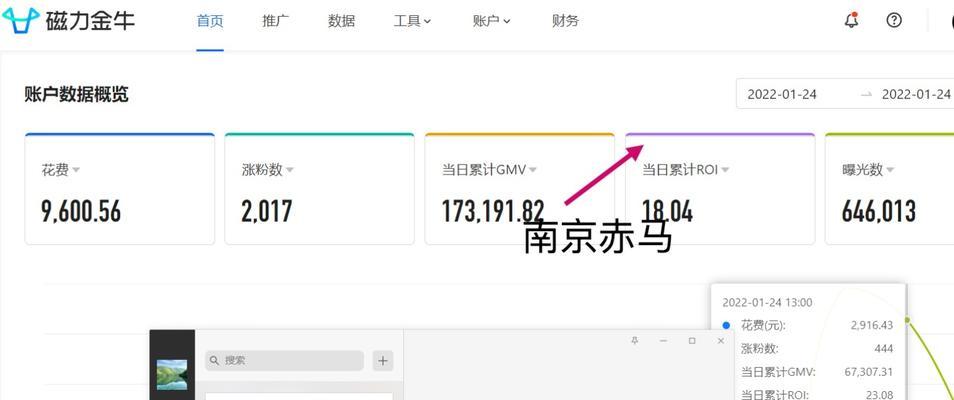Switch to the 首页 tab
Screen dimensions: 954x400
[x=210, y=21]
